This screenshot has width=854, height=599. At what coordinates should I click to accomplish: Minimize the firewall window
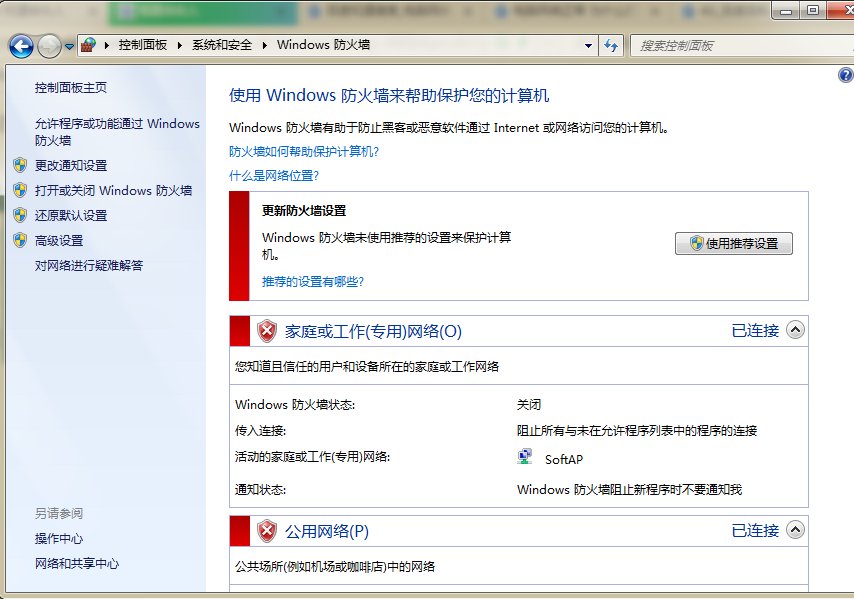tap(786, 11)
